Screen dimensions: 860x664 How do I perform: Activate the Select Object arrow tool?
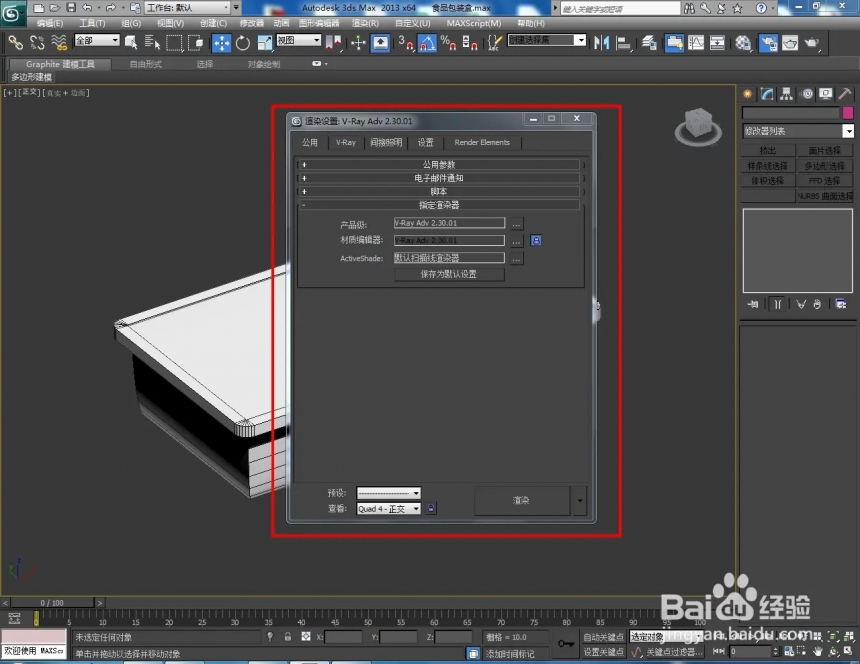click(x=131, y=42)
